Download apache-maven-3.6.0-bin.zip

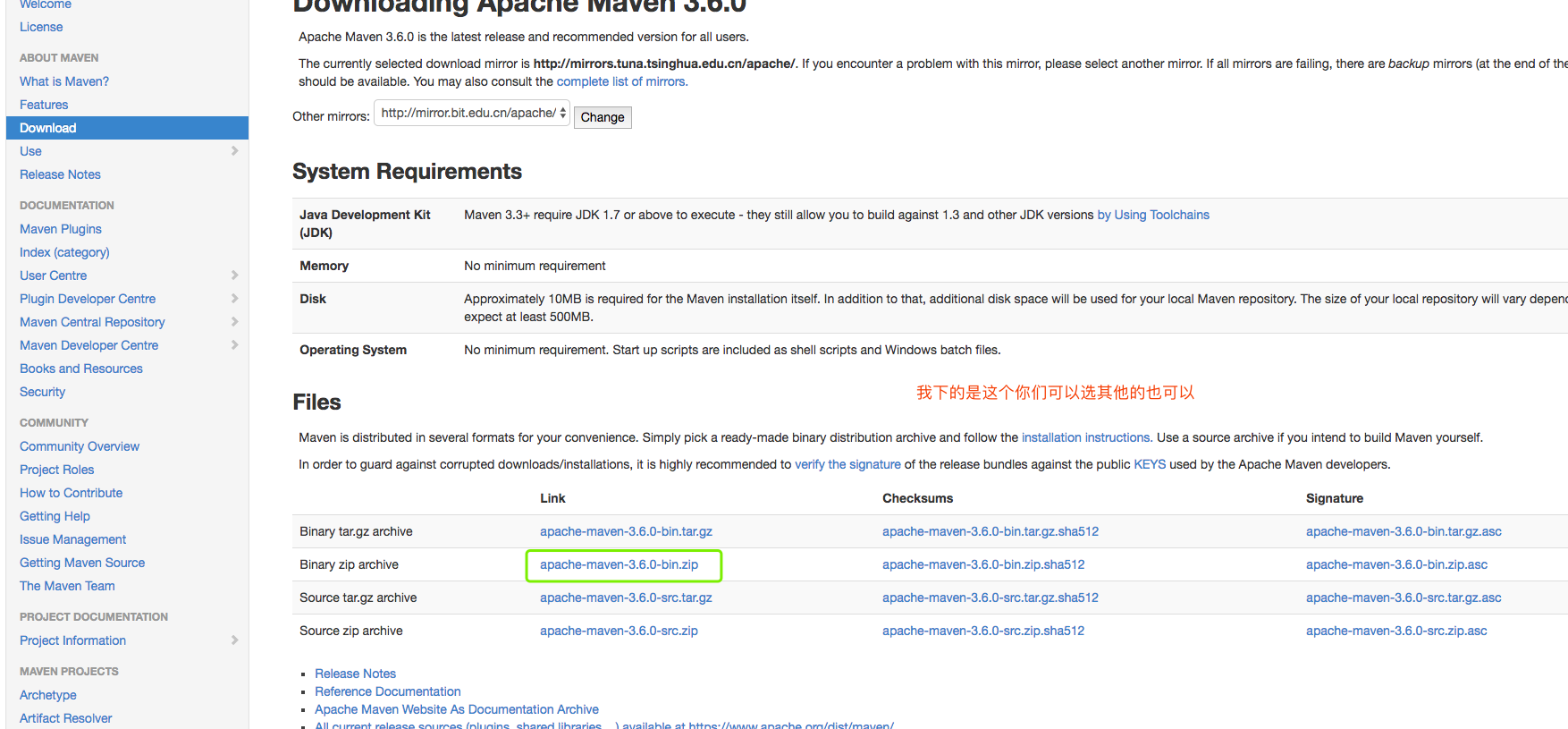pos(619,564)
